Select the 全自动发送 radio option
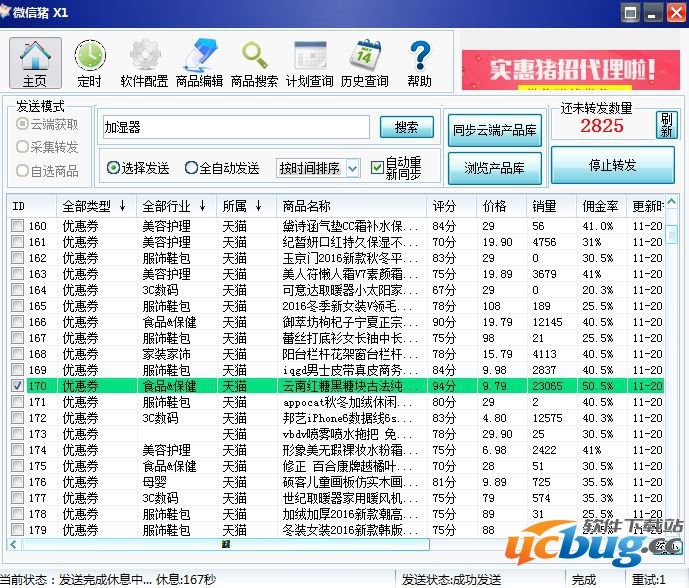Viewport: 689px width, 588px height. 192,168
